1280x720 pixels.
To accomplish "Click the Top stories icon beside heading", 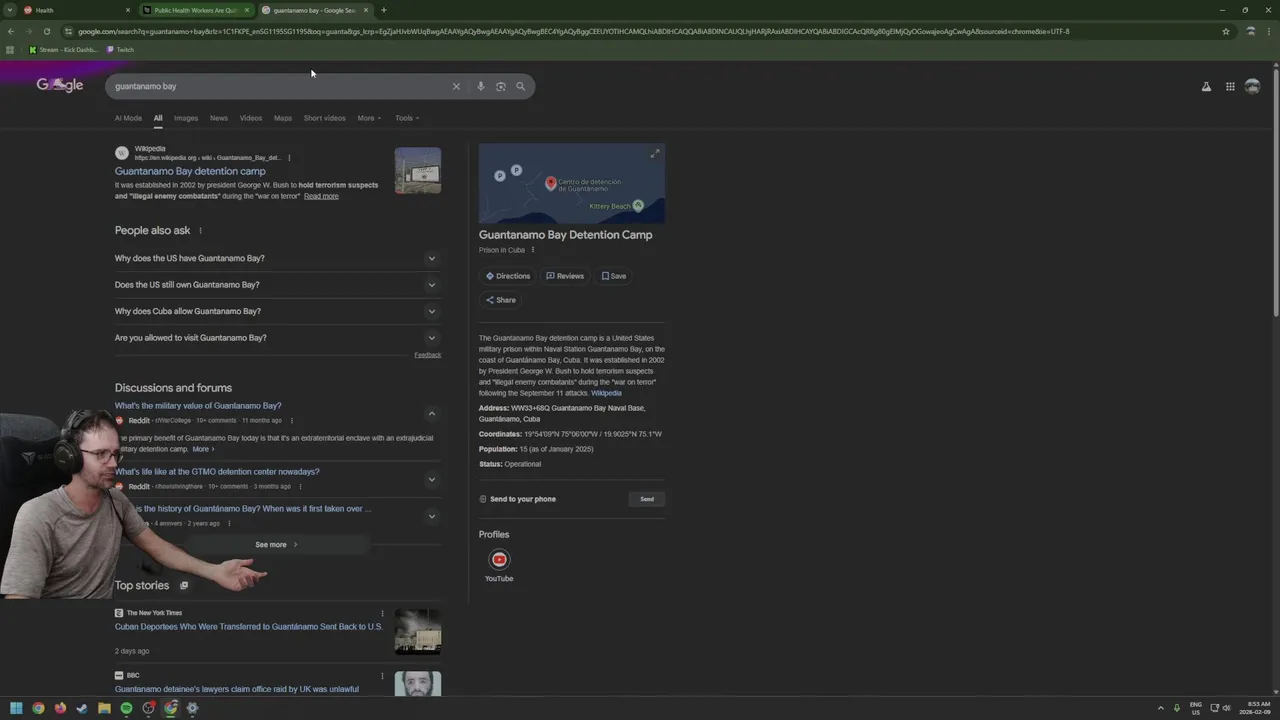I will pos(183,585).
